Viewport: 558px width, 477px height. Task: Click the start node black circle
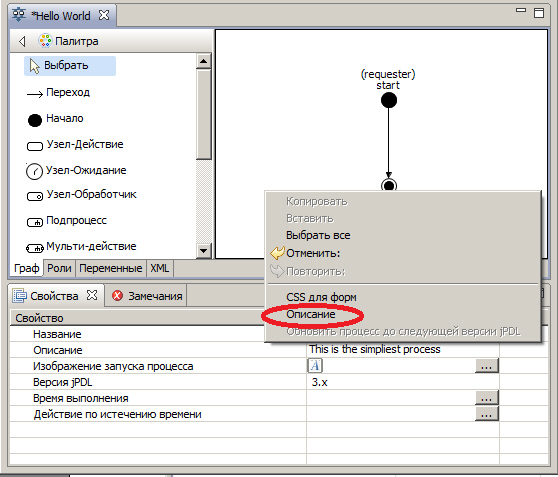click(x=389, y=100)
